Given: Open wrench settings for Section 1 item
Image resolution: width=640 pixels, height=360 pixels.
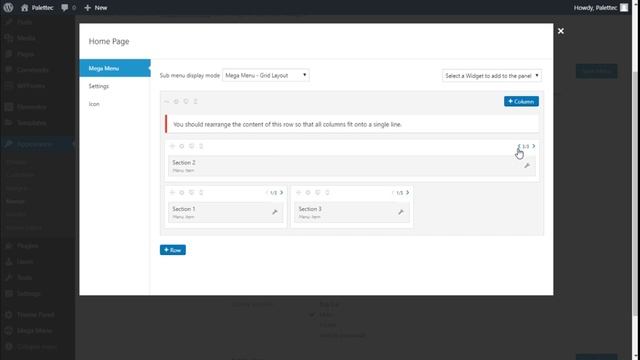Looking at the screenshot, I should [275, 212].
